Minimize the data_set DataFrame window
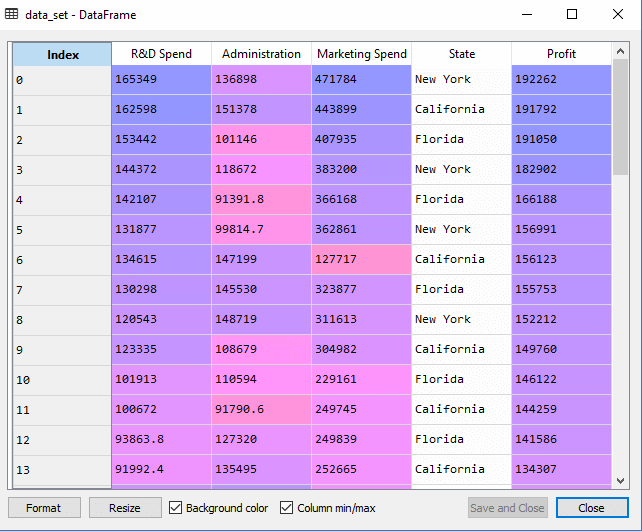The width and height of the screenshot is (642, 531). tap(526, 15)
